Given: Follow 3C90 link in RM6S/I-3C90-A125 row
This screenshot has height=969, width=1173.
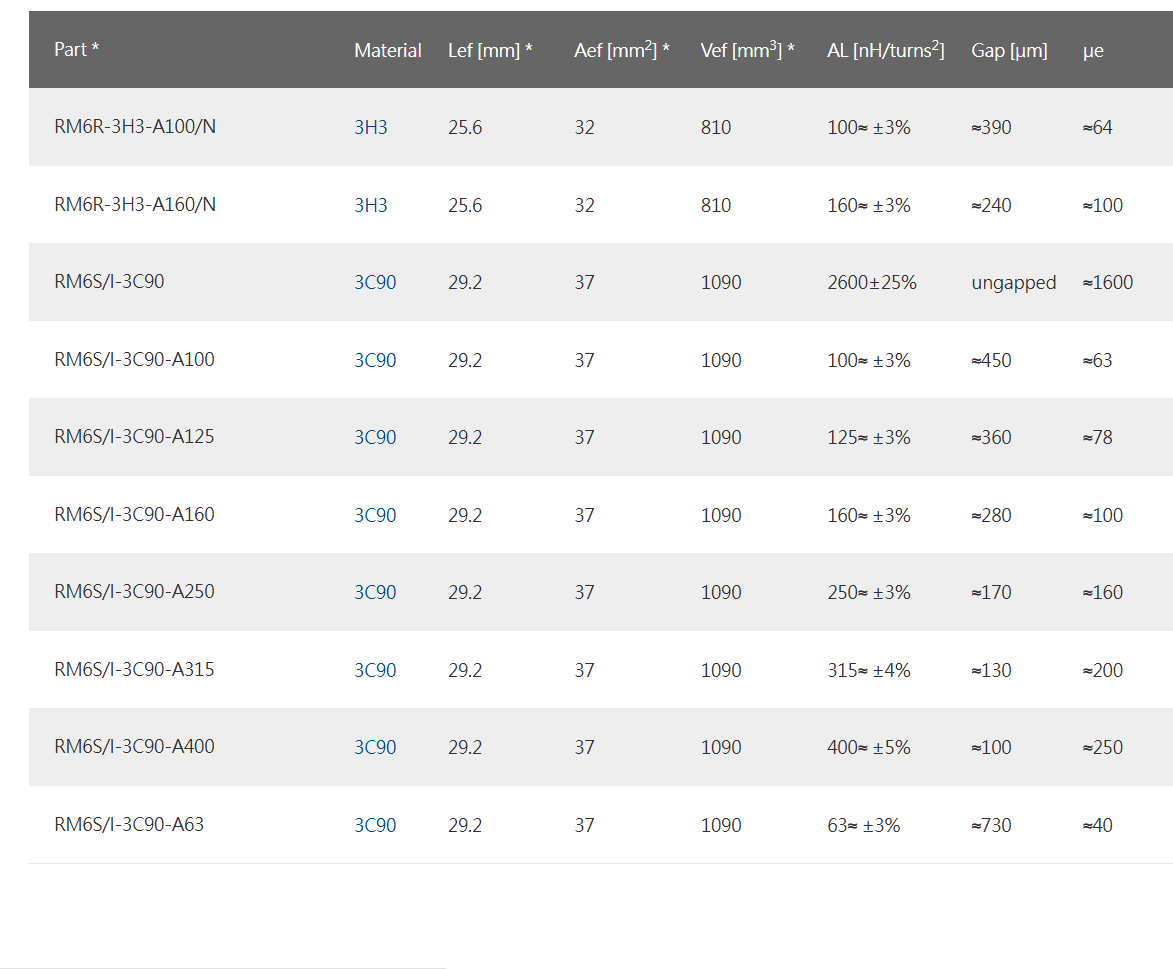Looking at the screenshot, I should point(375,438).
